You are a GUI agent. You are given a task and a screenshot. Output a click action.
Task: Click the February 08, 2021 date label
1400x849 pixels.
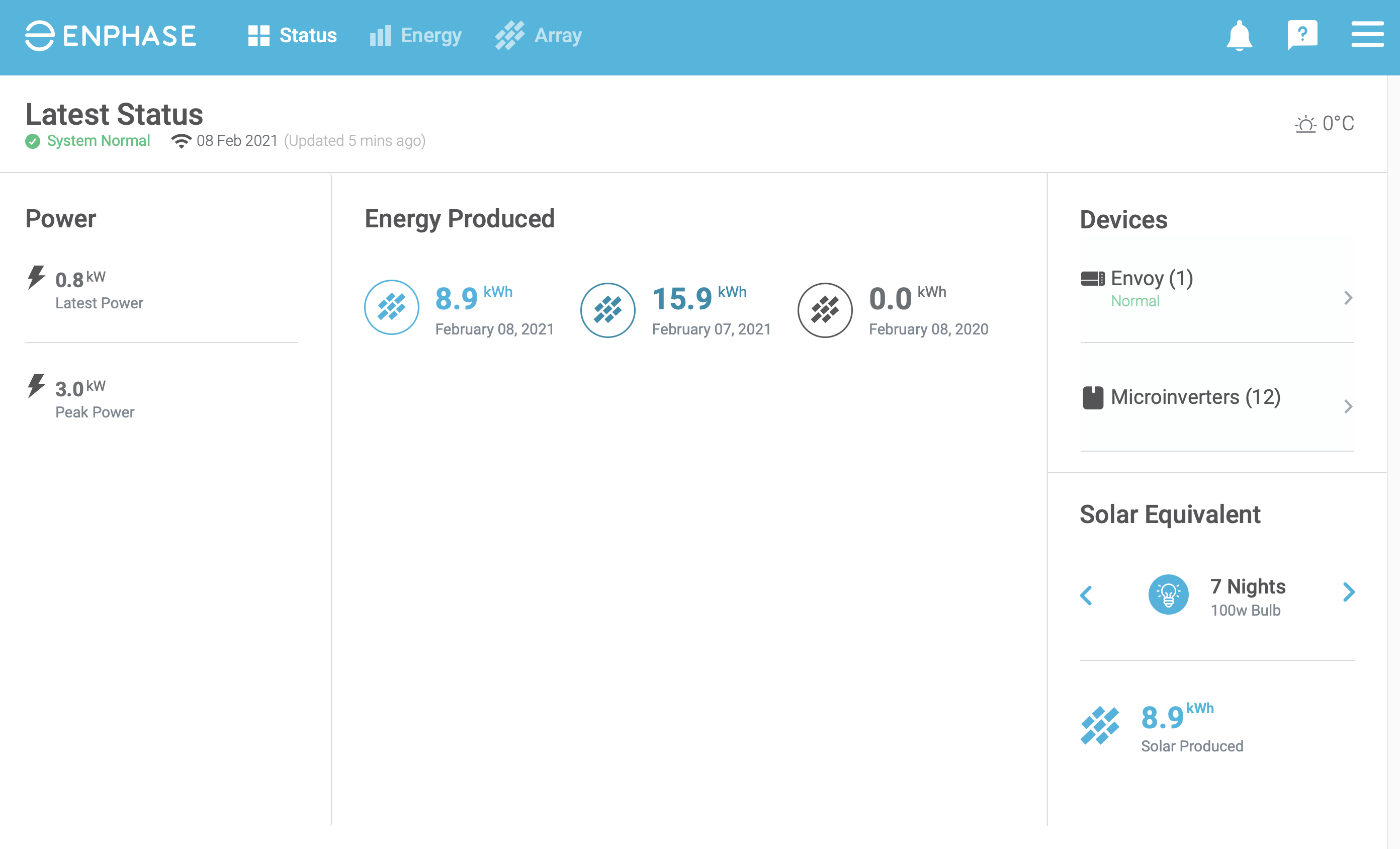494,329
